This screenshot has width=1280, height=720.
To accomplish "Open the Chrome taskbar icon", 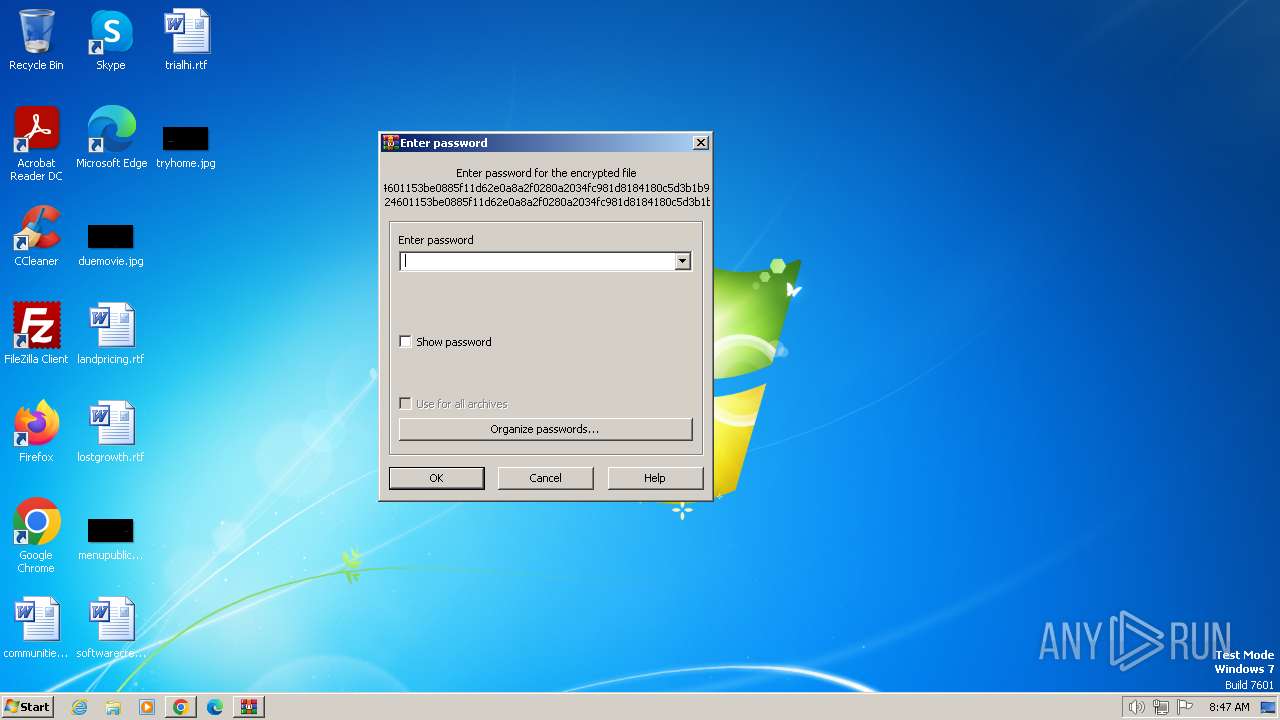I will coord(180,707).
